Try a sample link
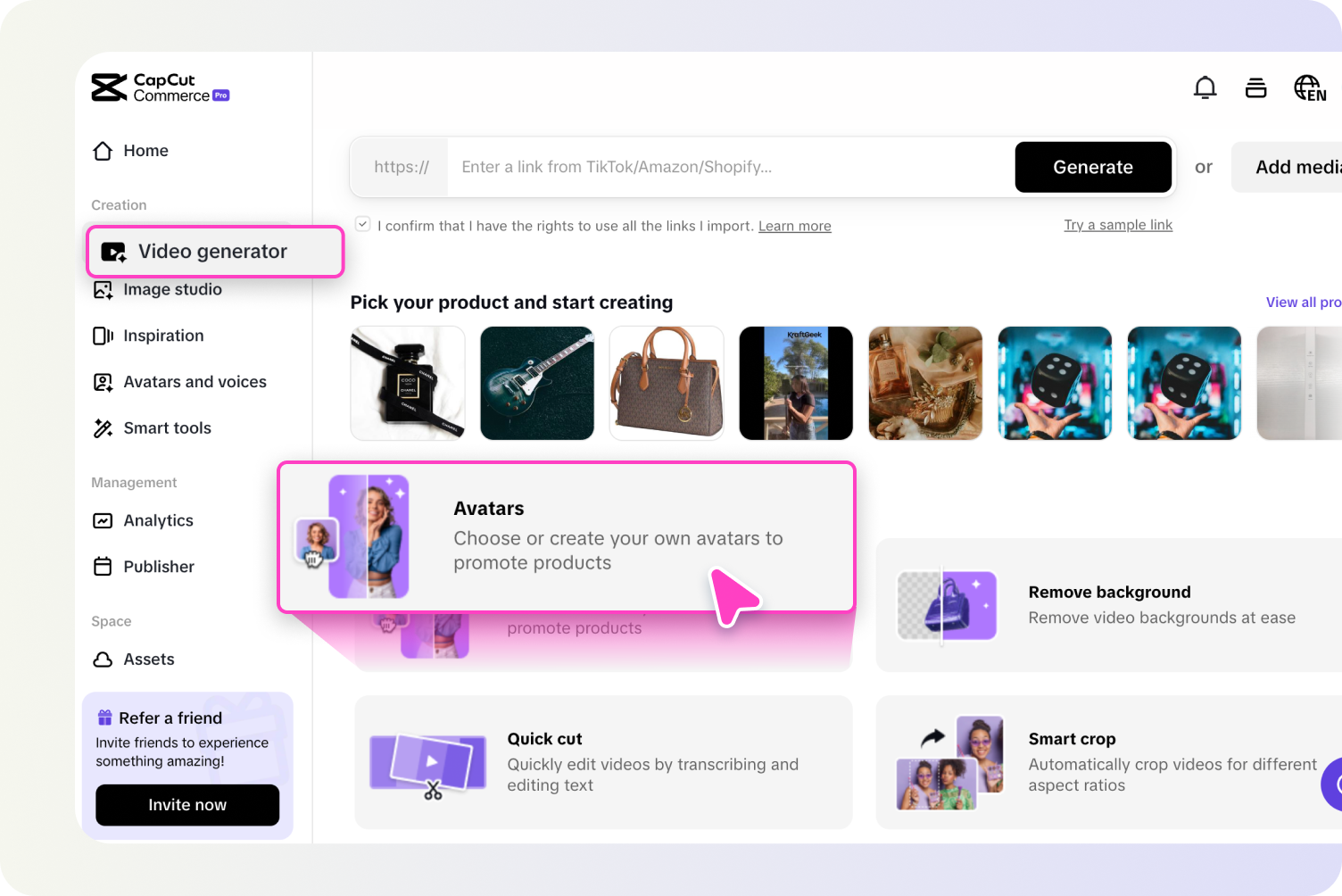Image resolution: width=1342 pixels, height=896 pixels. coord(1118,225)
